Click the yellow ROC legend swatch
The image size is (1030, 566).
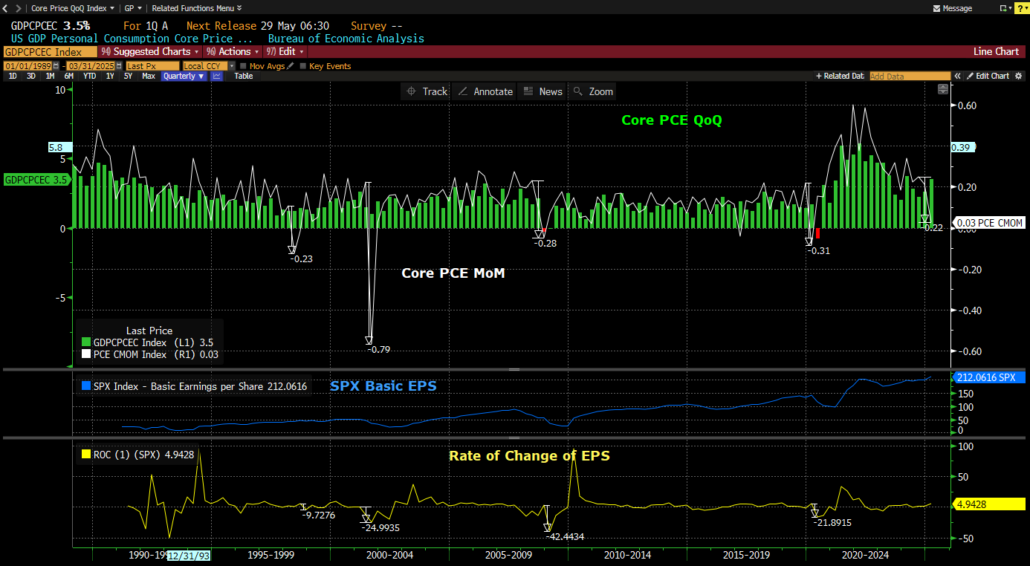tap(86, 454)
